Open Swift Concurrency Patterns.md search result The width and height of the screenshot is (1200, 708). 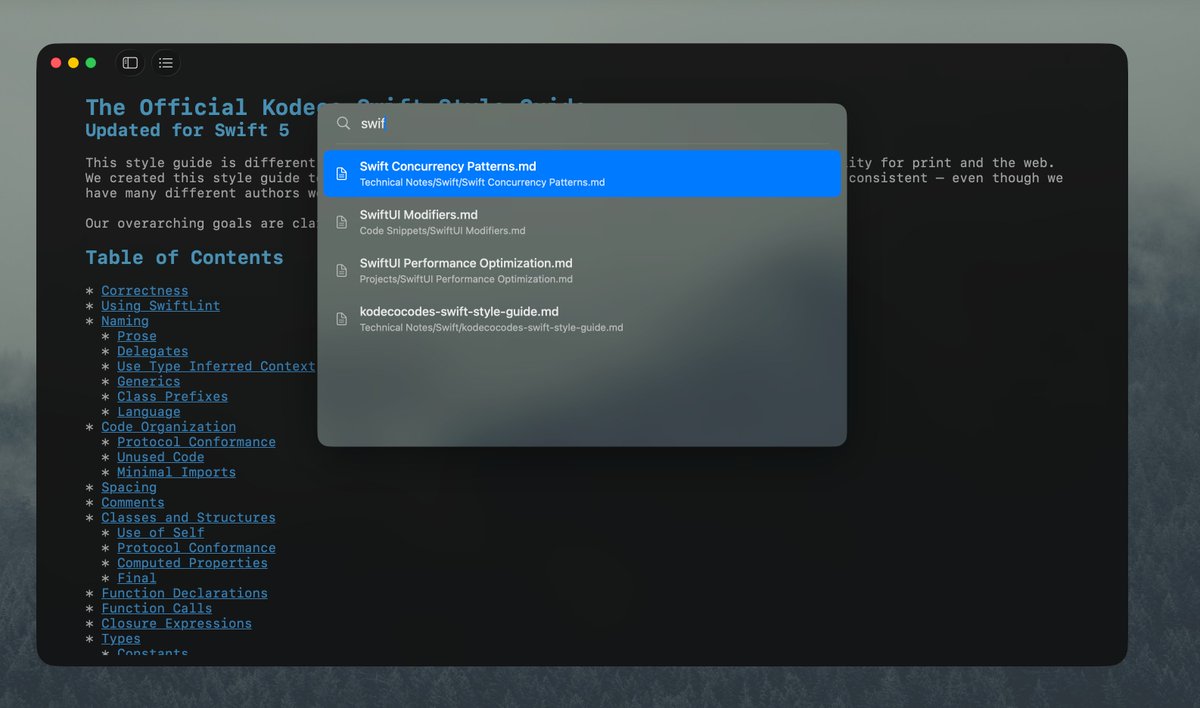coord(582,174)
